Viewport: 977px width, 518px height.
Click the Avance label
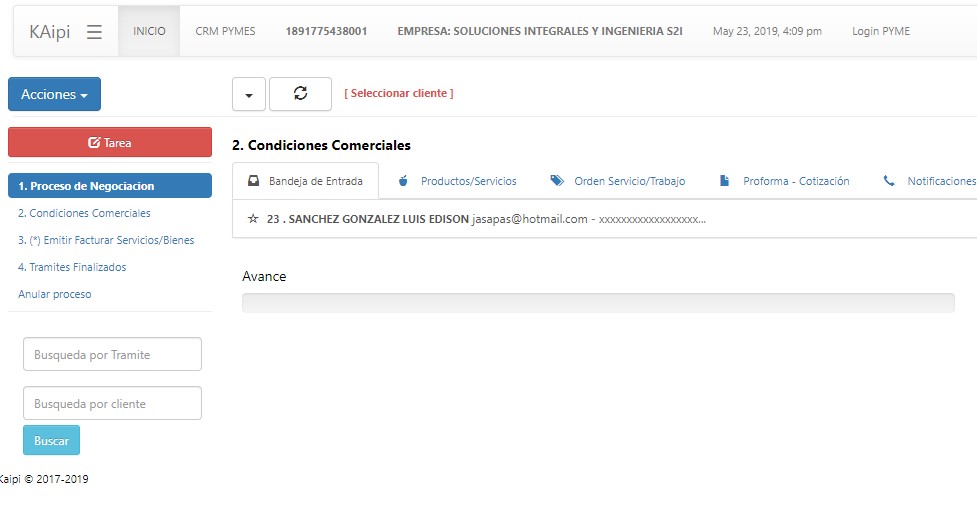point(264,277)
